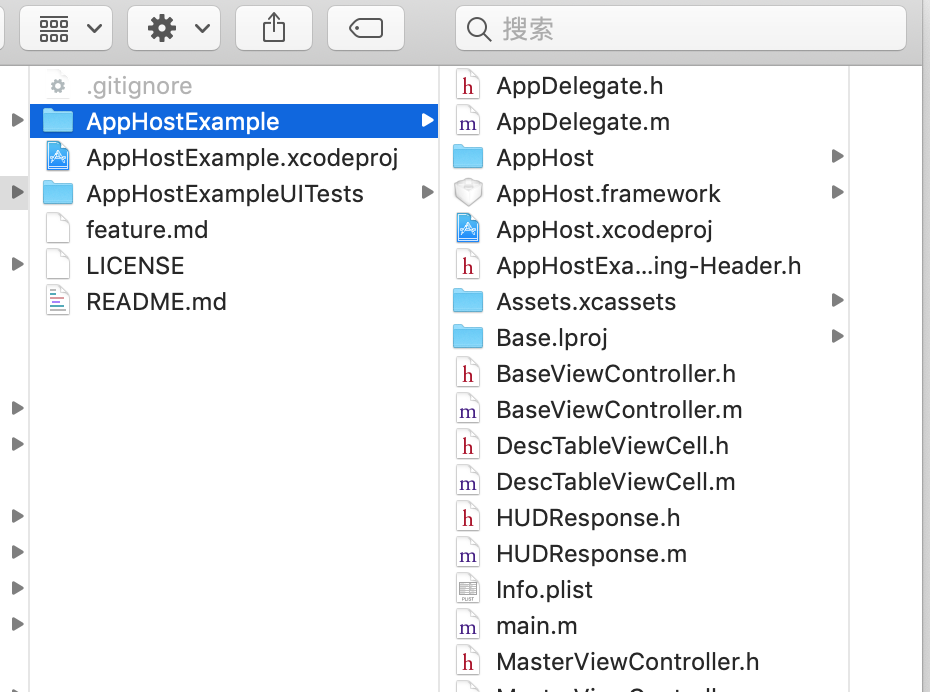
Task: Expand the arrow beside Assets.xcassets
Action: tap(837, 301)
